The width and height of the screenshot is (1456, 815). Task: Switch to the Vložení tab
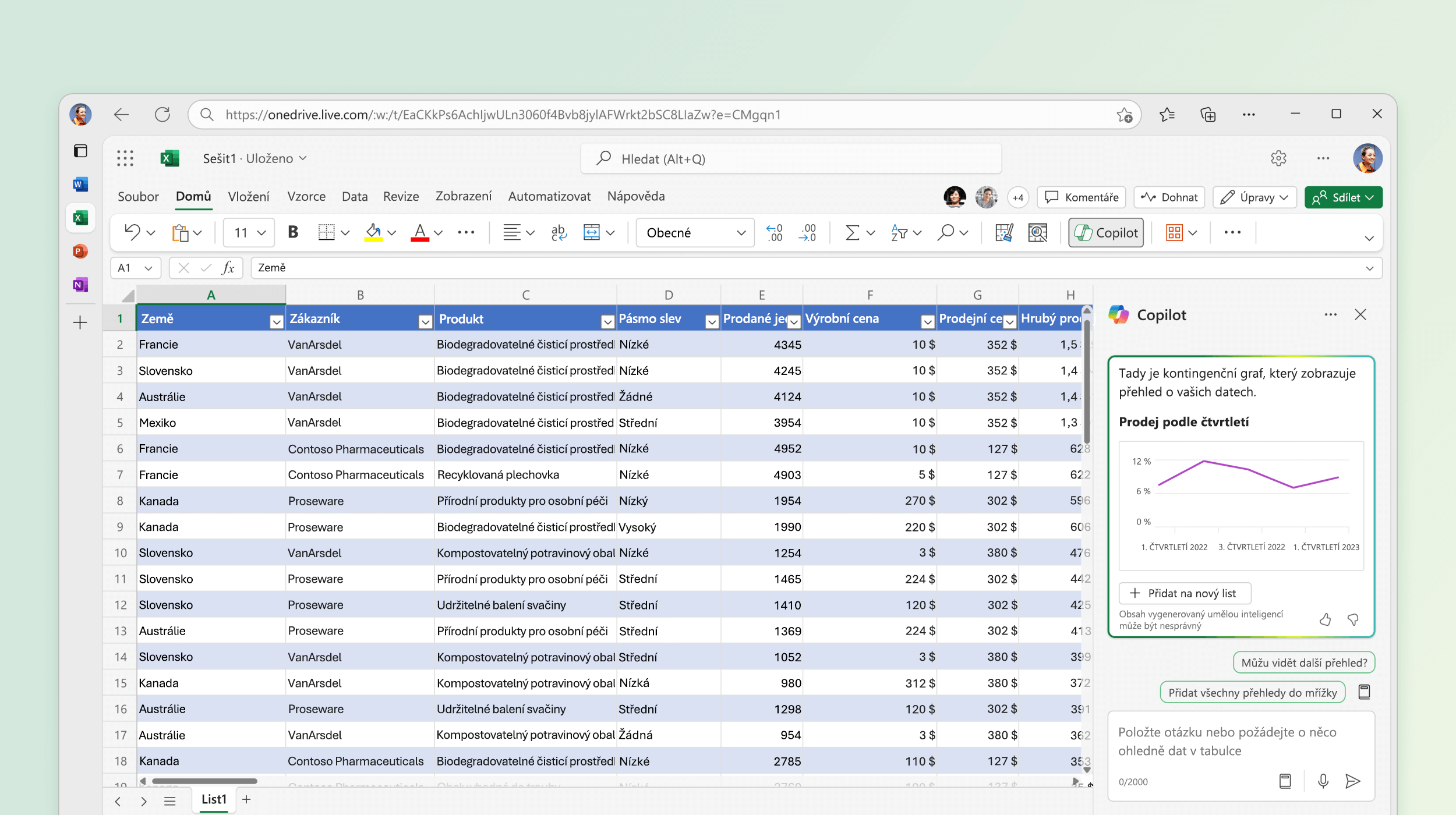click(x=249, y=197)
